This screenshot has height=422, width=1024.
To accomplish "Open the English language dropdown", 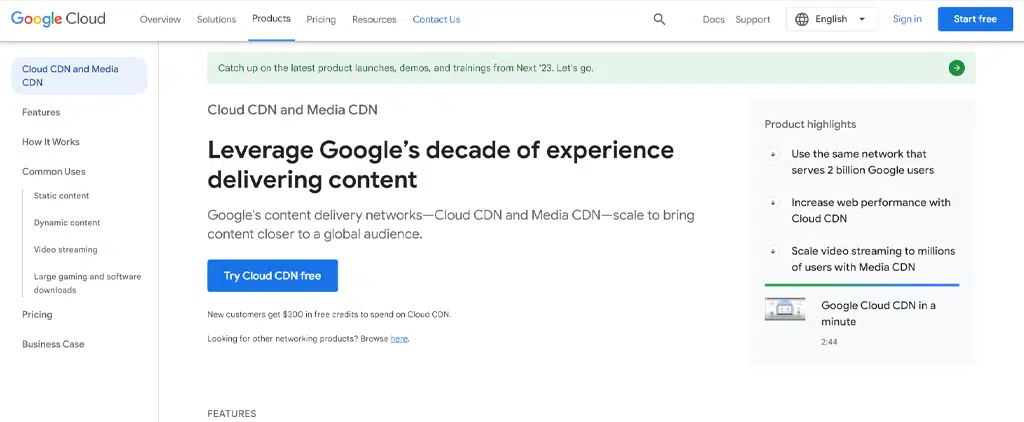I will [831, 20].
